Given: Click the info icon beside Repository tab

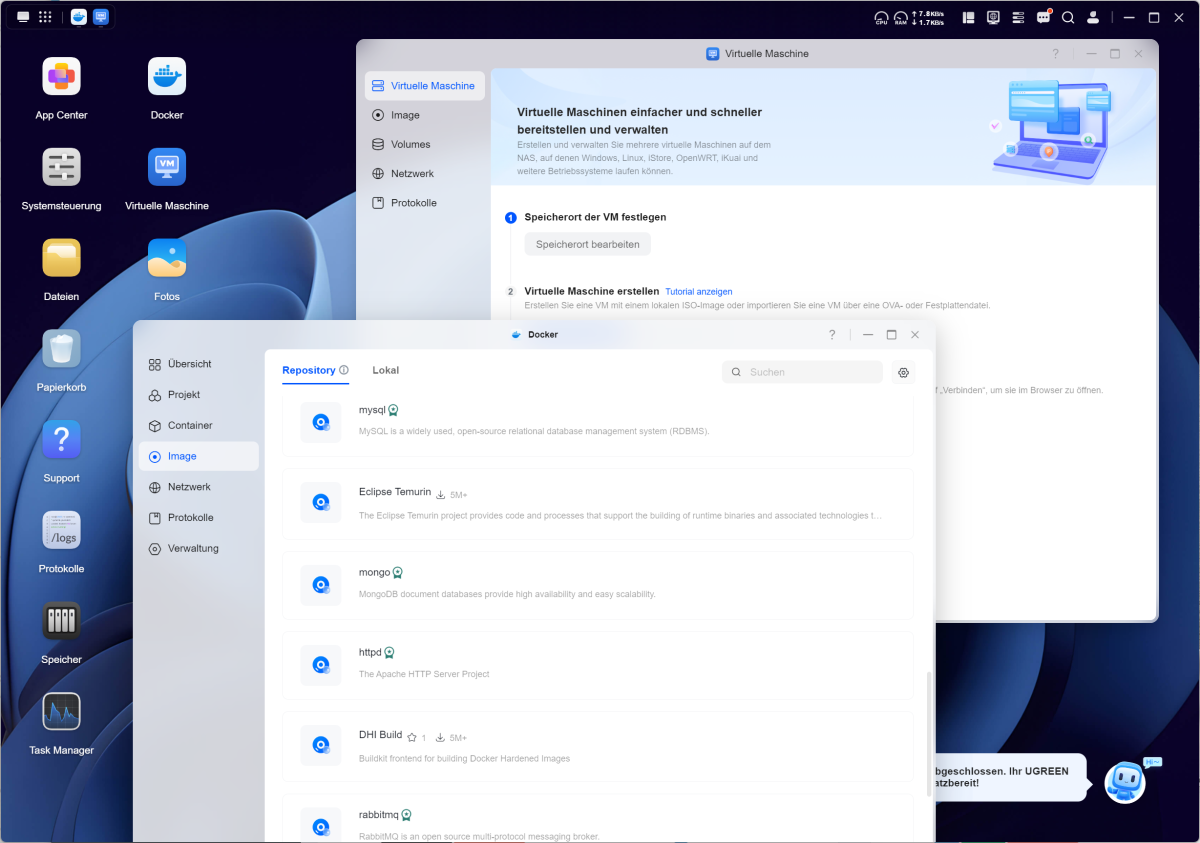Looking at the screenshot, I should click(x=344, y=370).
